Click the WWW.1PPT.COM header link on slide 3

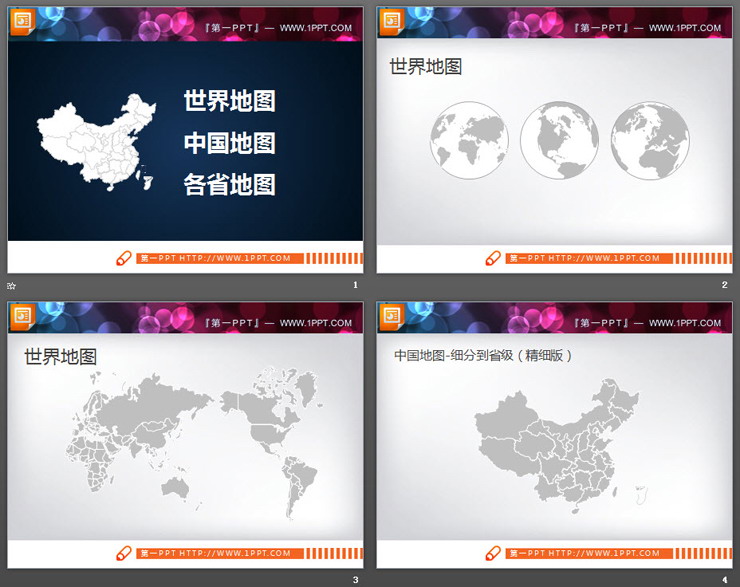coord(316,323)
